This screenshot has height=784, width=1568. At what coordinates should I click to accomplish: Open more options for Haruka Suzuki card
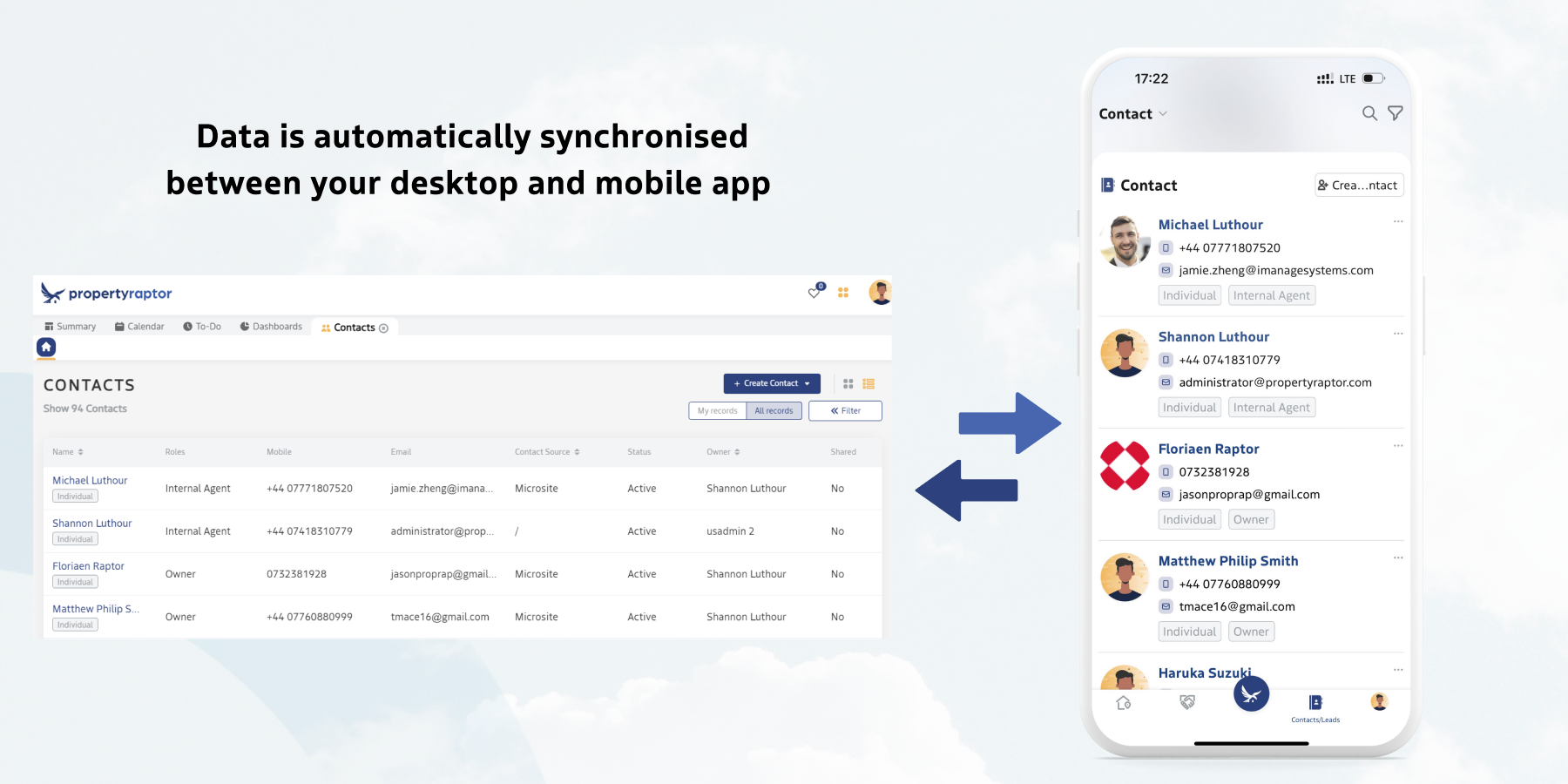click(x=1398, y=670)
